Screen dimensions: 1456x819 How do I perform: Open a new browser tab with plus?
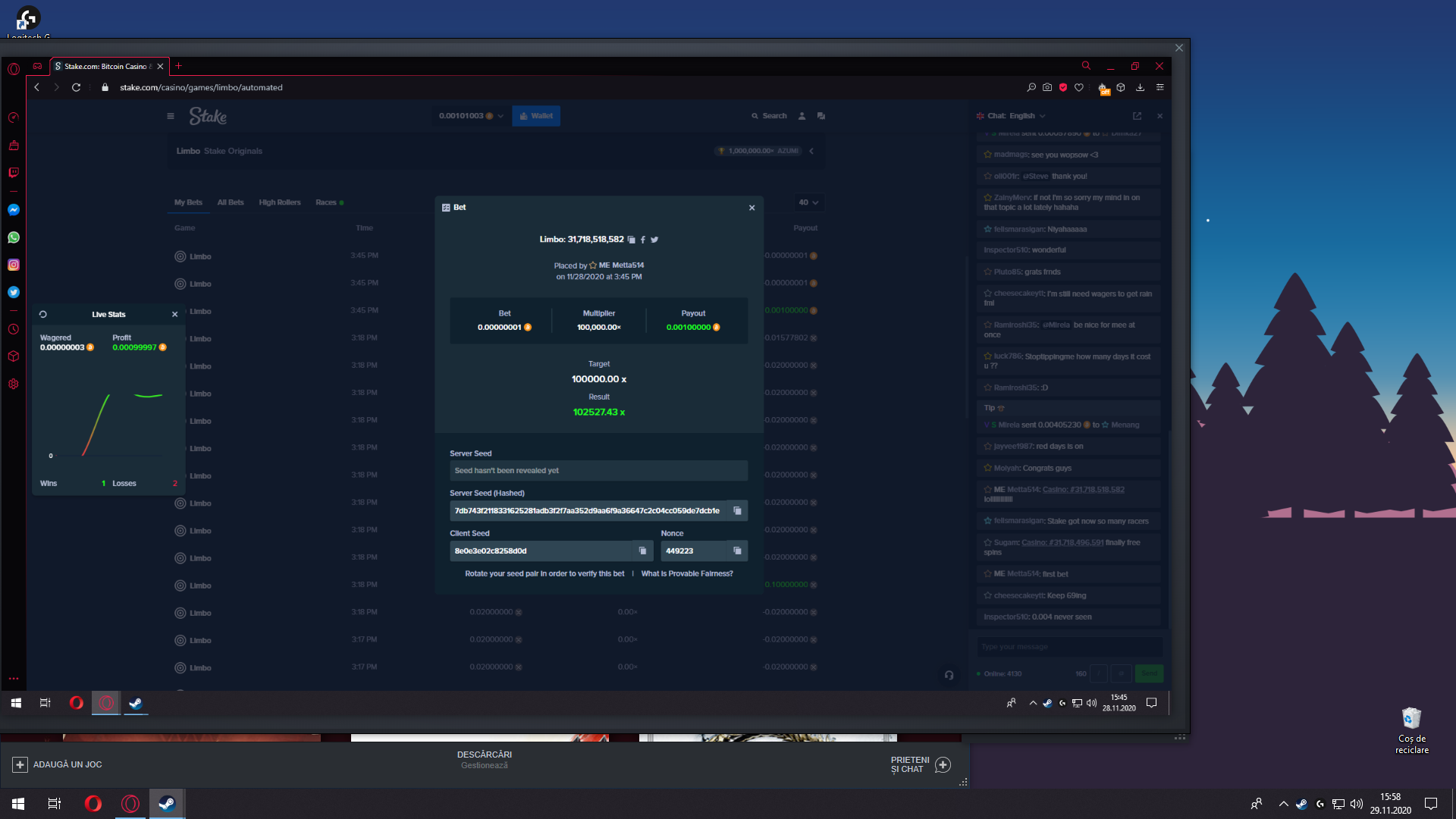pyautogui.click(x=179, y=66)
